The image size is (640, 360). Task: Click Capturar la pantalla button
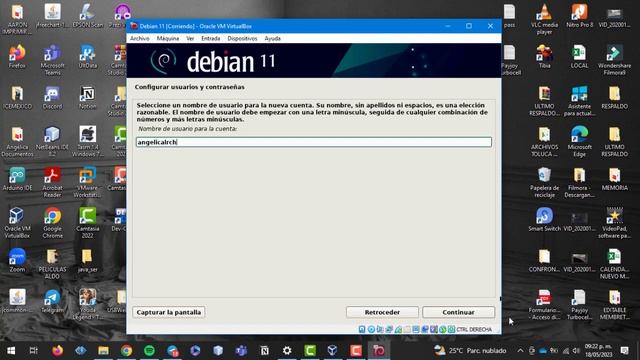[169, 312]
